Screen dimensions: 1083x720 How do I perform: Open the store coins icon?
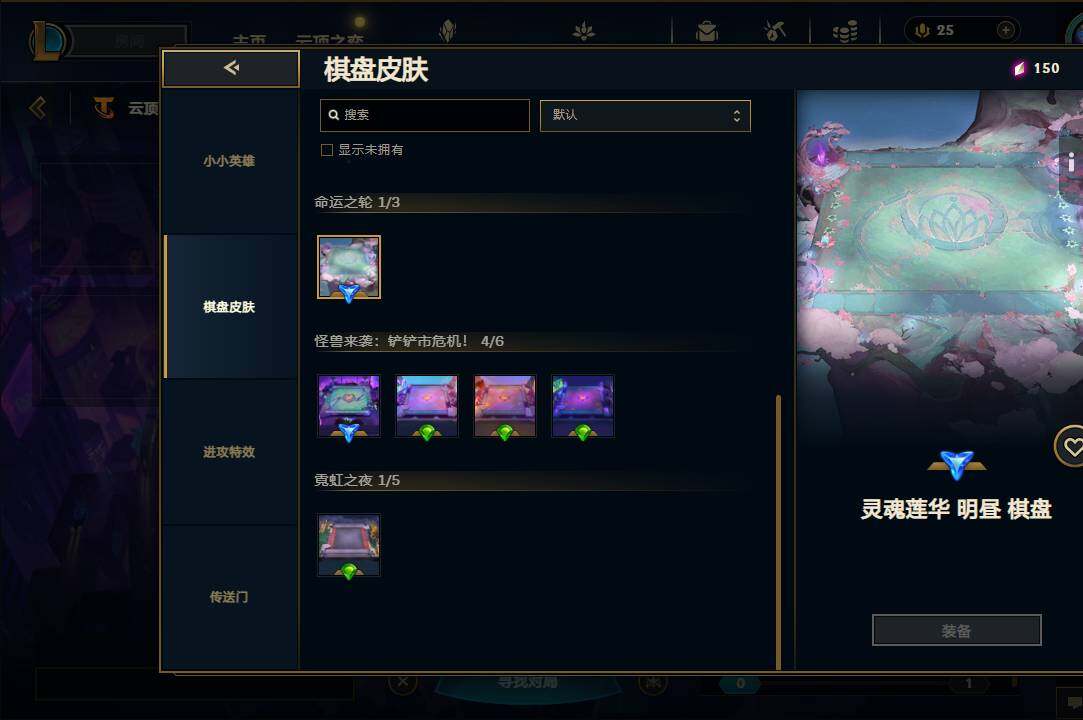[x=845, y=30]
